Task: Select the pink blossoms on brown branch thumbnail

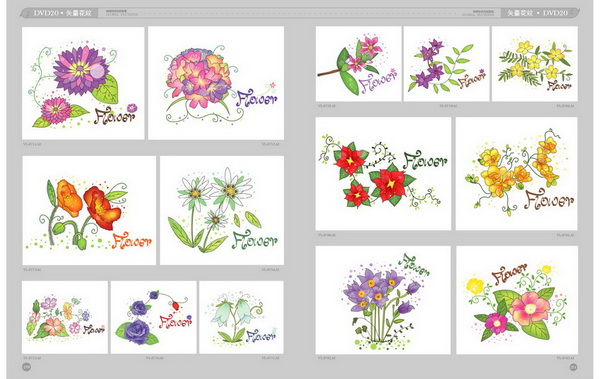Action: [358, 64]
